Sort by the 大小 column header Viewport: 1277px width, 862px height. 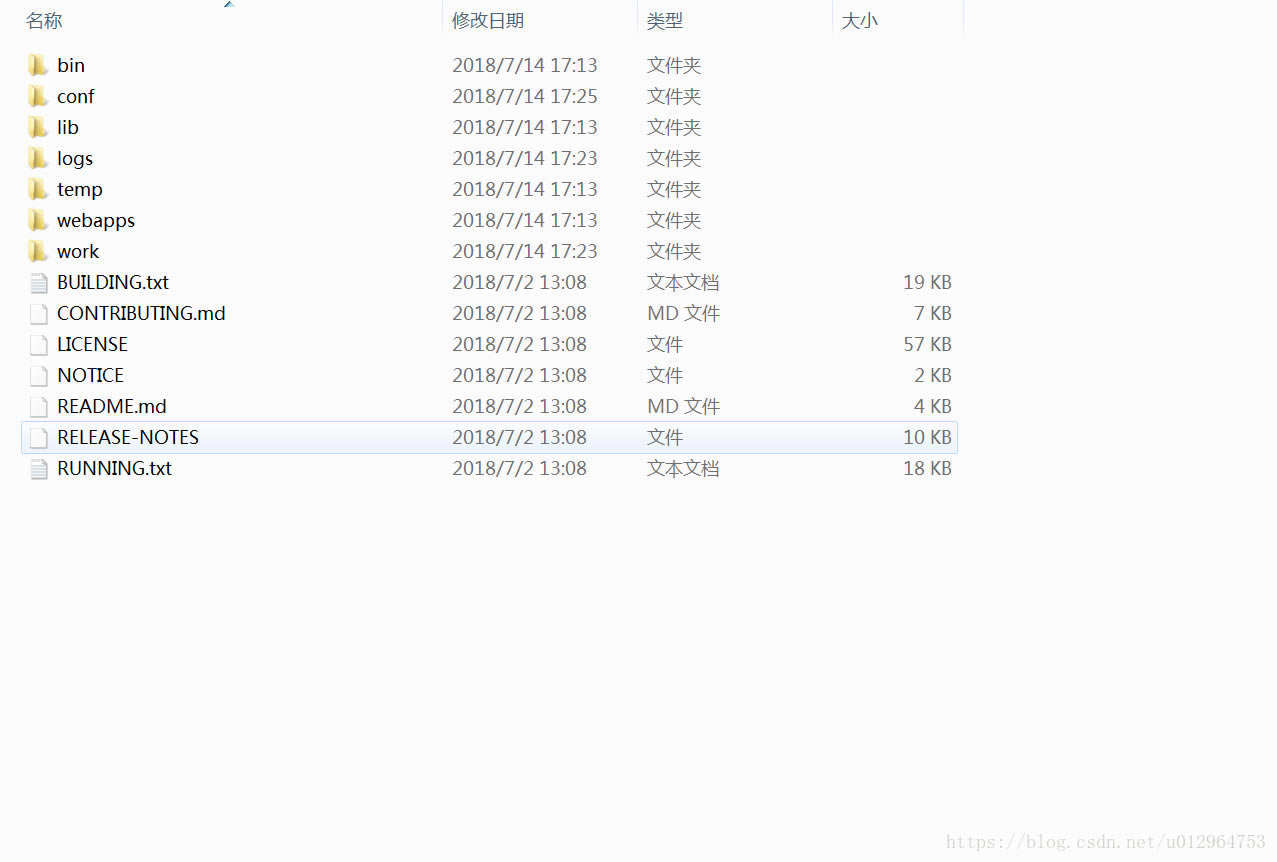tap(860, 20)
